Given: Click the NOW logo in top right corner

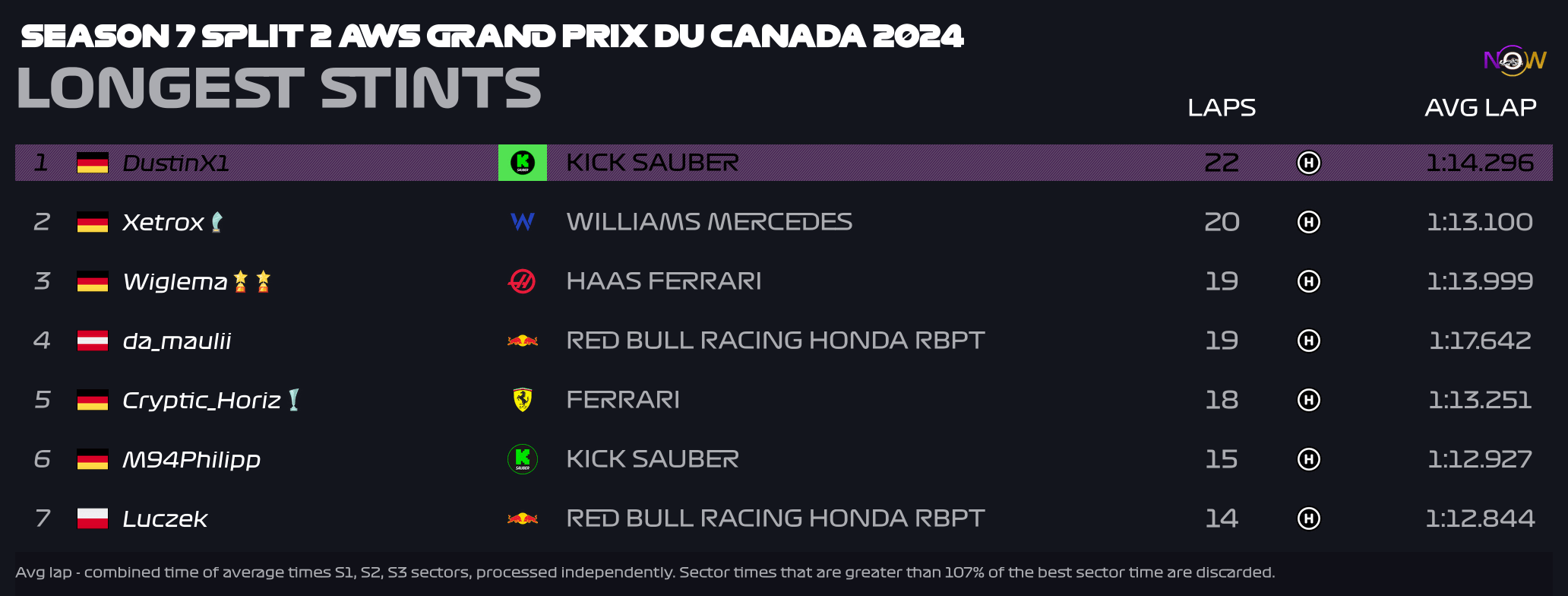Looking at the screenshot, I should pyautogui.click(x=1515, y=61).
